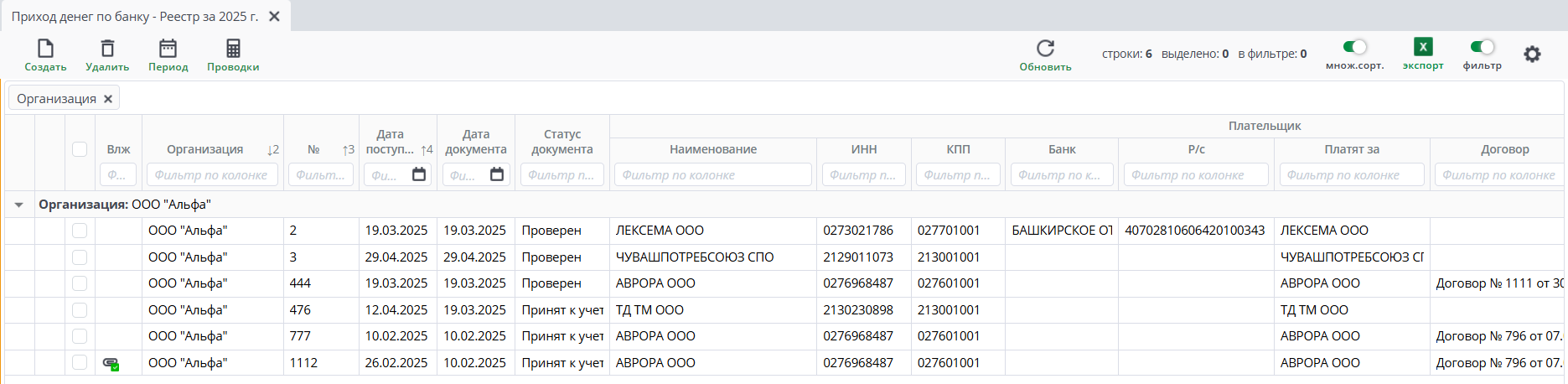1568x384 pixels.
Task: Remove the Организация grouping chip
Action: tap(108, 99)
